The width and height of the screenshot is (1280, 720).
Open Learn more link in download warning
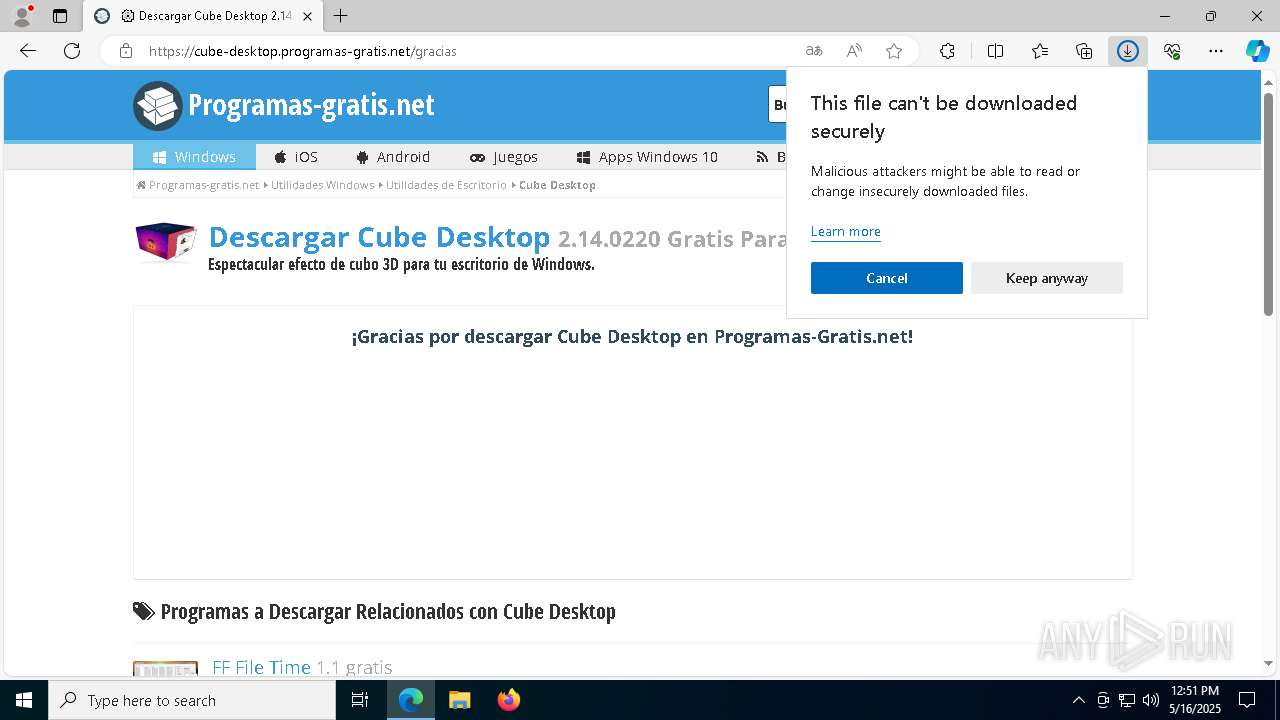click(845, 231)
